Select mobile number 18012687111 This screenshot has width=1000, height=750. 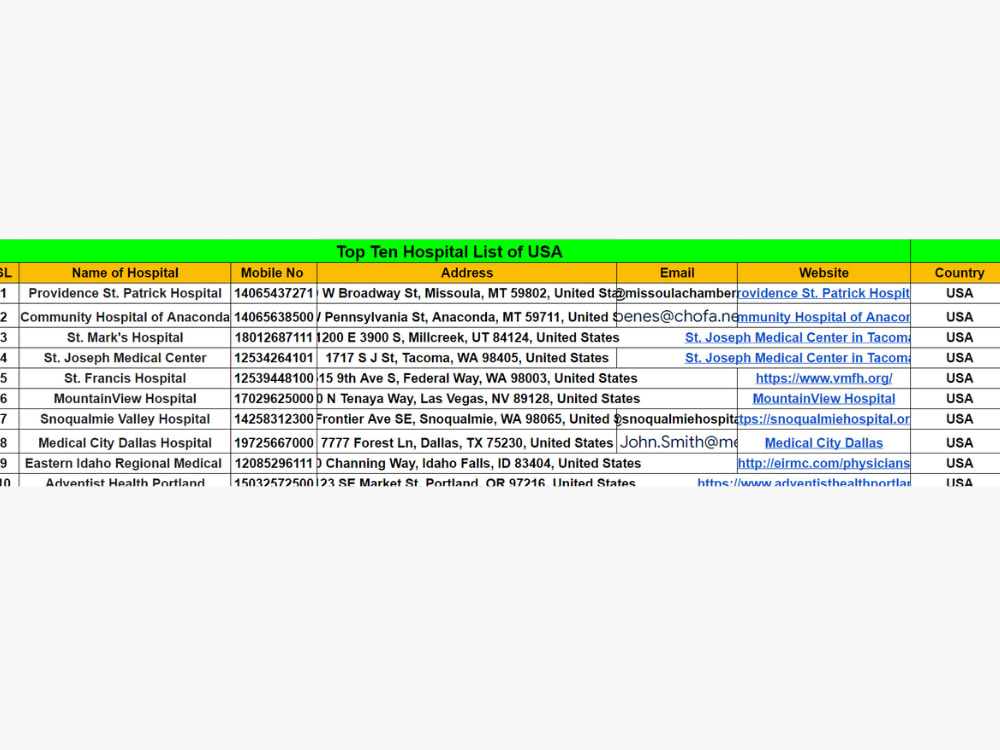(x=273, y=337)
